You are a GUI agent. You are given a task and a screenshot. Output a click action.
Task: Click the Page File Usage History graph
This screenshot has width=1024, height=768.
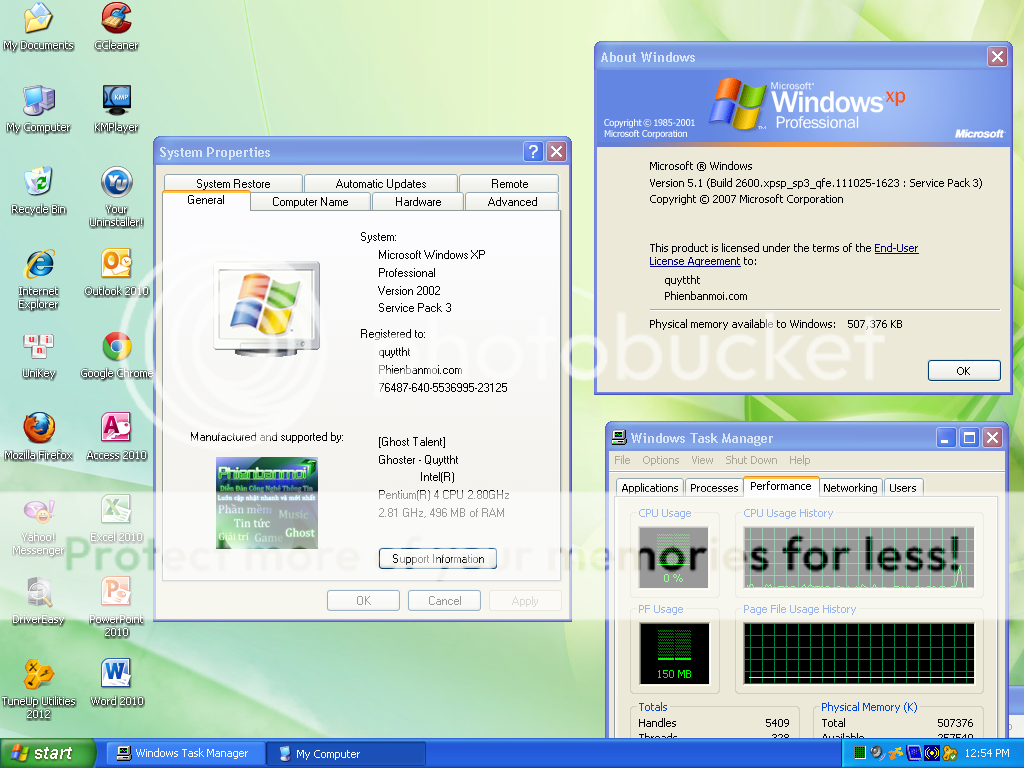pyautogui.click(x=859, y=653)
